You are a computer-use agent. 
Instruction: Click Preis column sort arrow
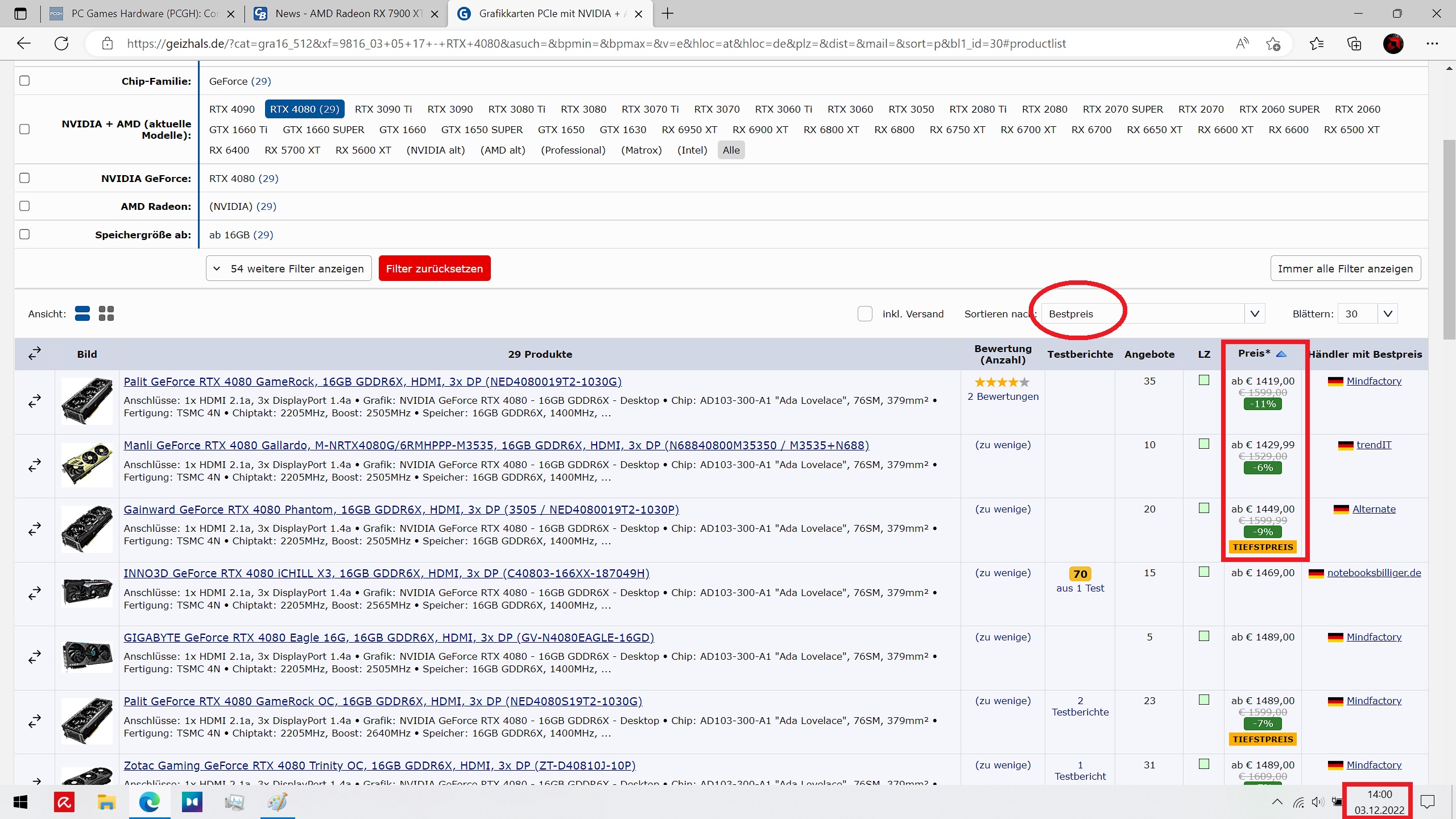[1281, 354]
